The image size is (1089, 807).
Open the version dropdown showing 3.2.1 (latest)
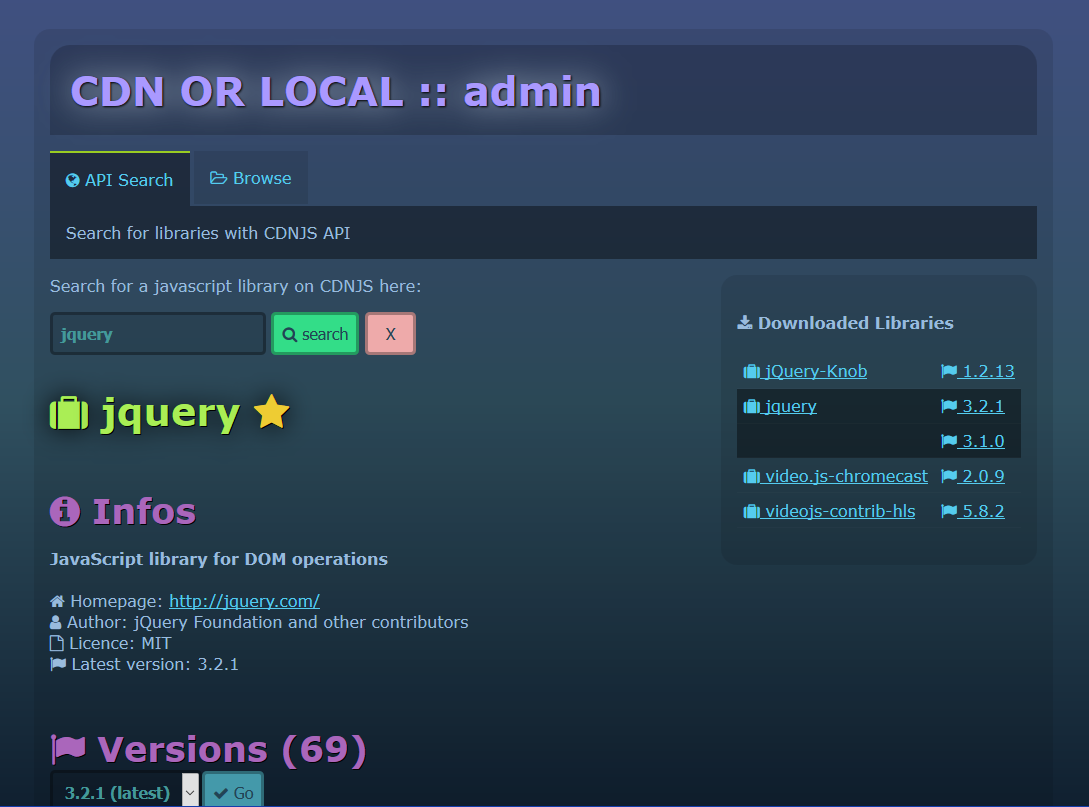pyautogui.click(x=125, y=792)
